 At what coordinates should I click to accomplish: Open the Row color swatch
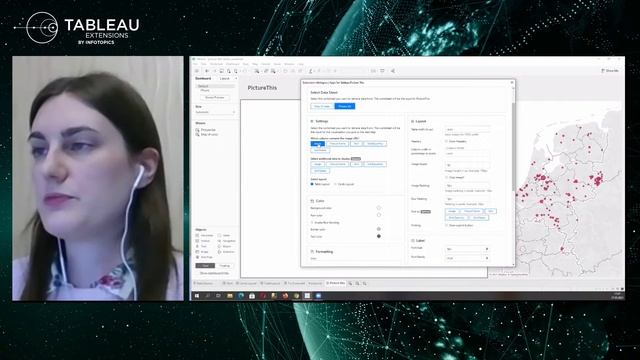379,215
